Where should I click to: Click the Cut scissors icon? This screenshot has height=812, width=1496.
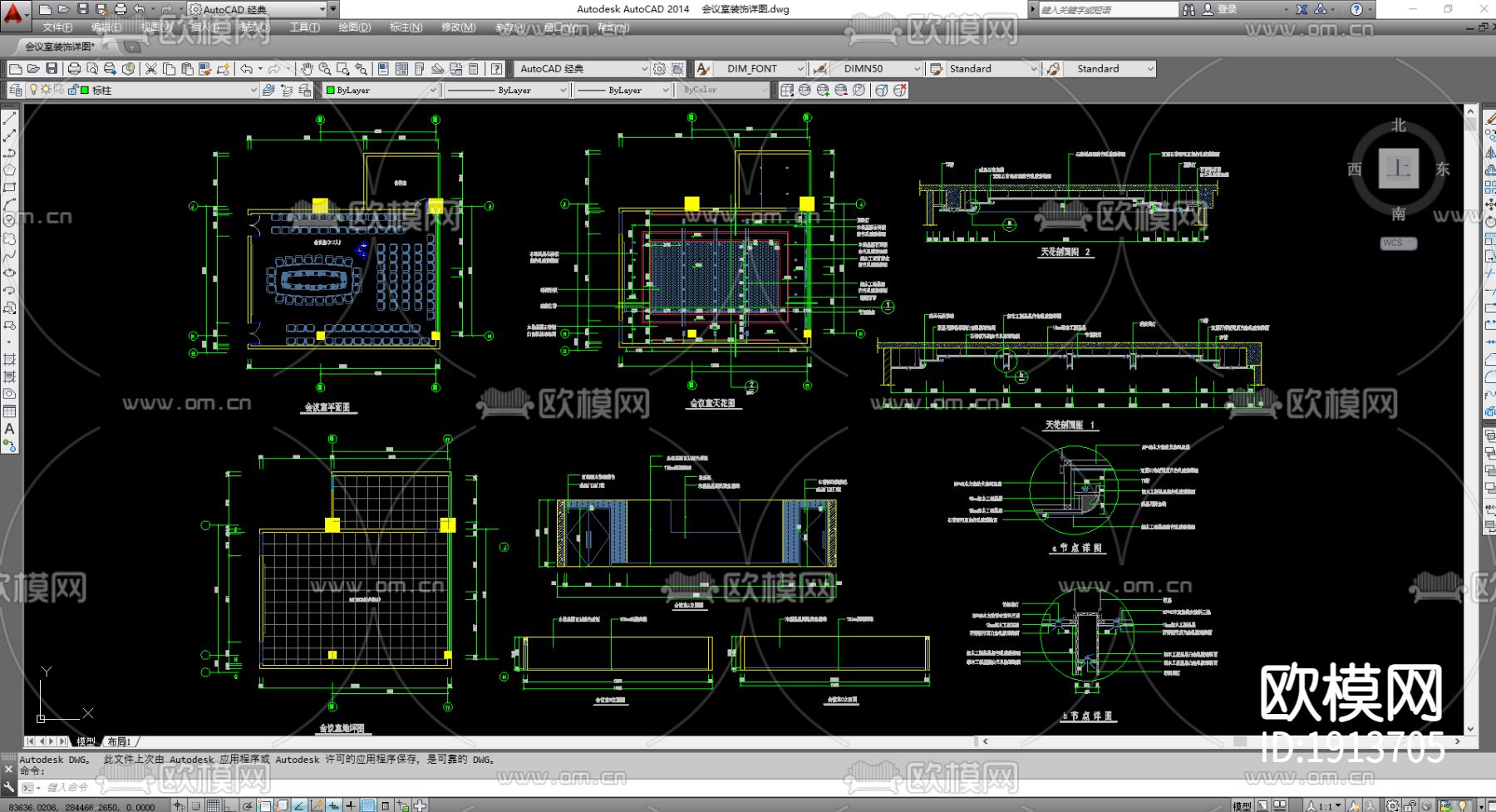[151, 69]
